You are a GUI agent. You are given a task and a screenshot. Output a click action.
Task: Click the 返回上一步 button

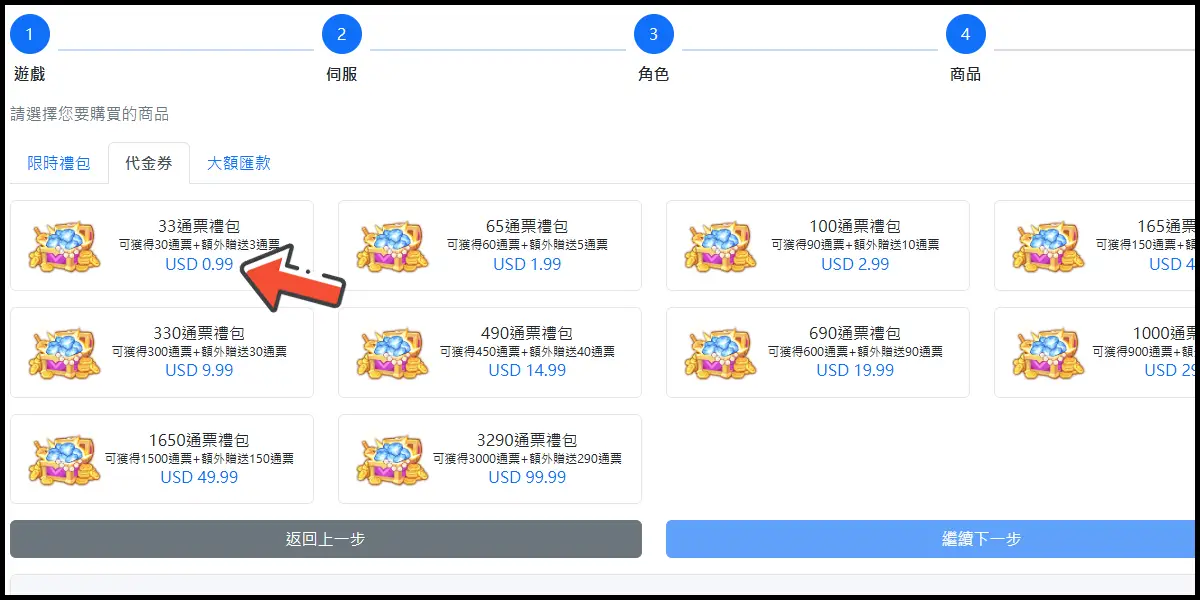pos(326,539)
